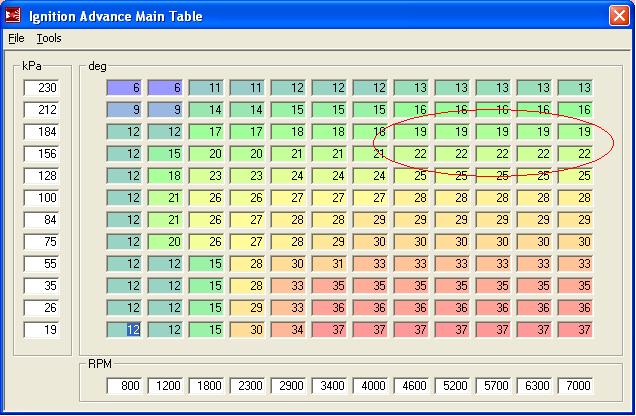Viewport: 636px width, 416px height.
Task: Select the 34 cell in the 19 kPa row
Action: [x=288, y=330]
